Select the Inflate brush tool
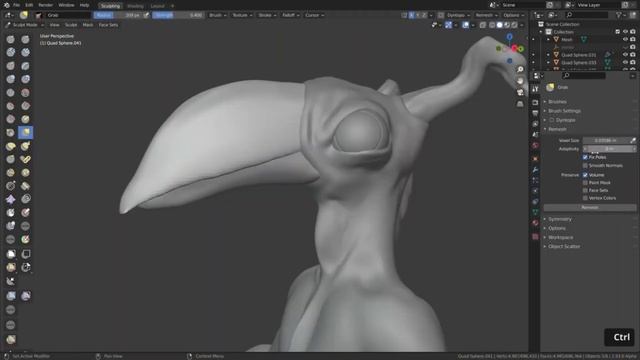This screenshot has height=360, width=640. [x=11, y=79]
